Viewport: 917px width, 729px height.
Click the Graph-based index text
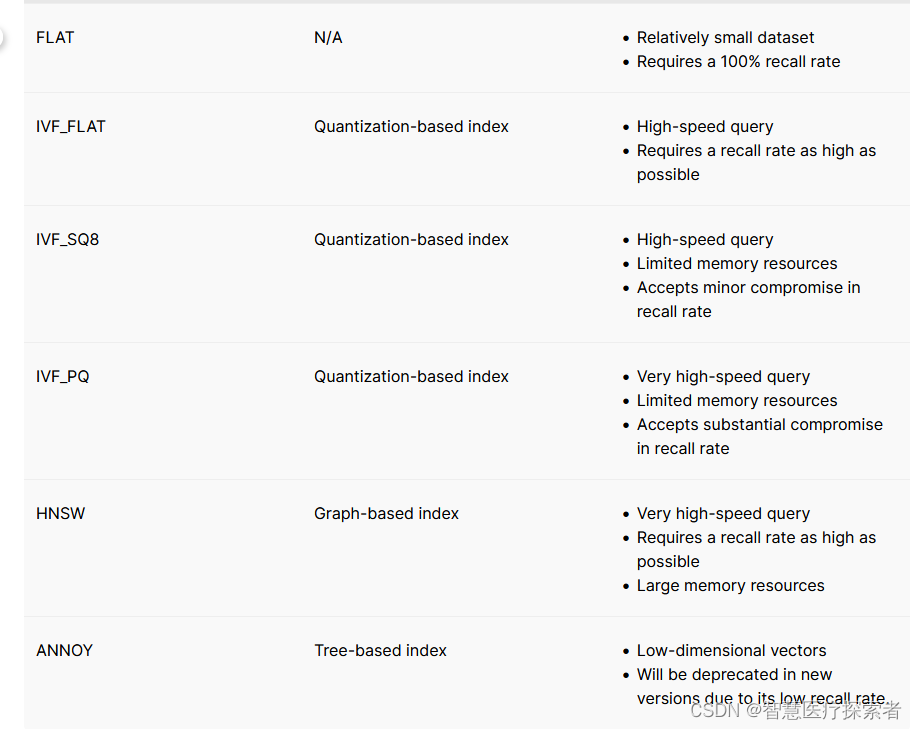tap(387, 513)
